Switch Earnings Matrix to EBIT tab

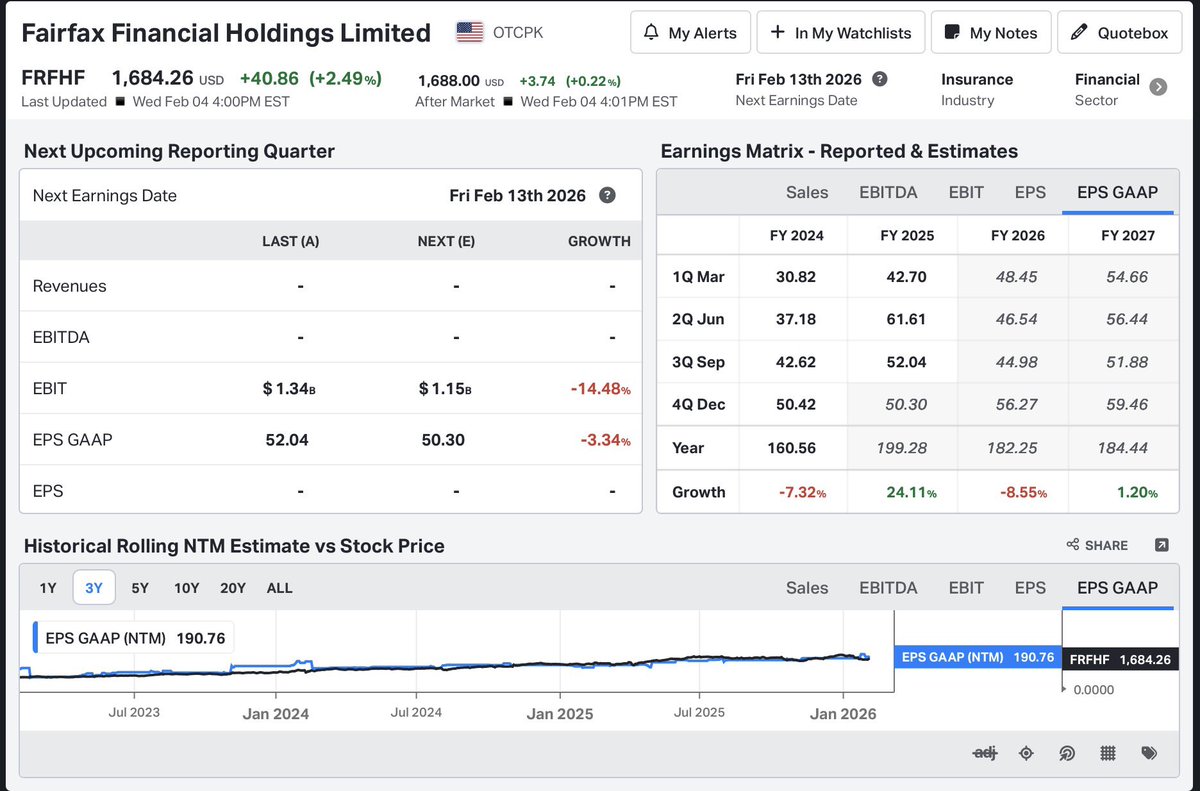click(x=966, y=192)
